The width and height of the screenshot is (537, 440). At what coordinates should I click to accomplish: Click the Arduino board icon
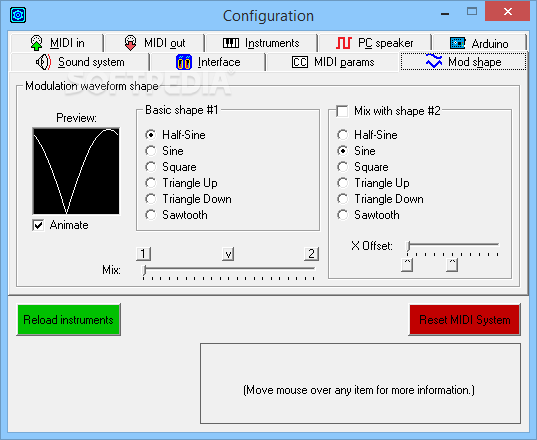[458, 43]
